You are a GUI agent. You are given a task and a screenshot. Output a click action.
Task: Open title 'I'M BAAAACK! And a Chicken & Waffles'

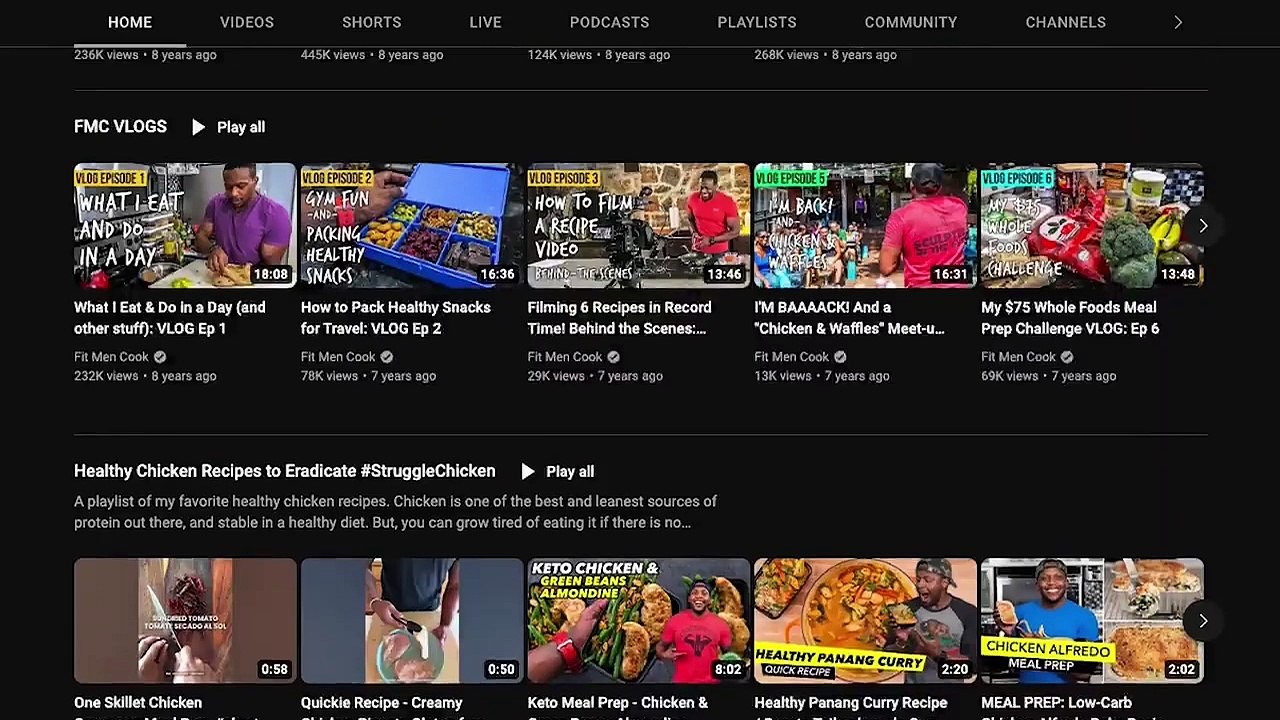point(850,318)
